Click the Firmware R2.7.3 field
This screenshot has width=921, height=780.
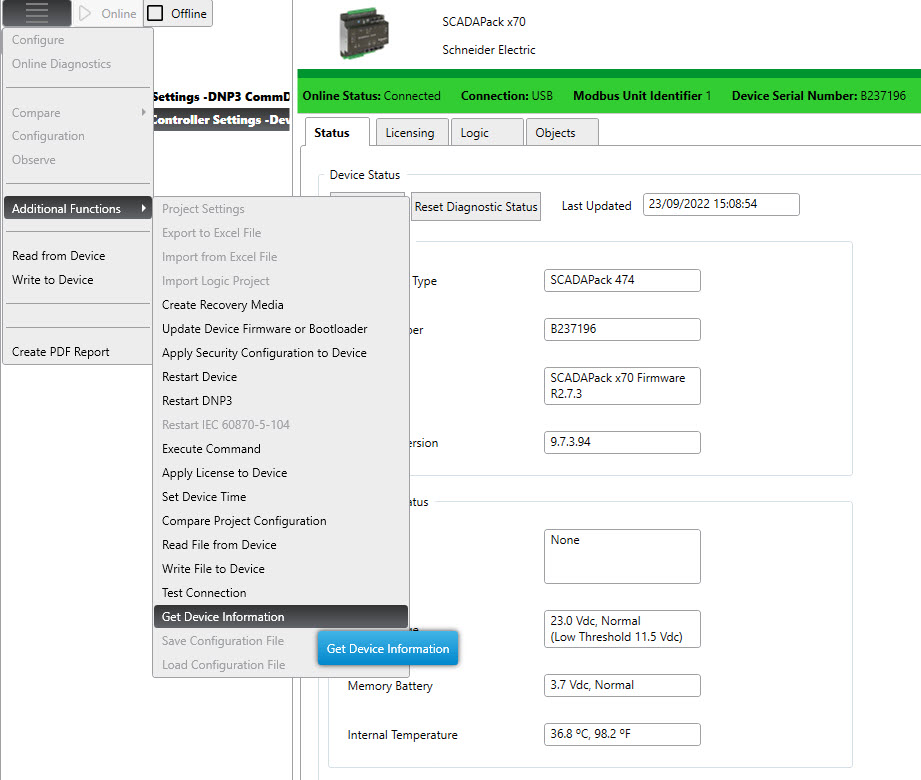click(622, 386)
